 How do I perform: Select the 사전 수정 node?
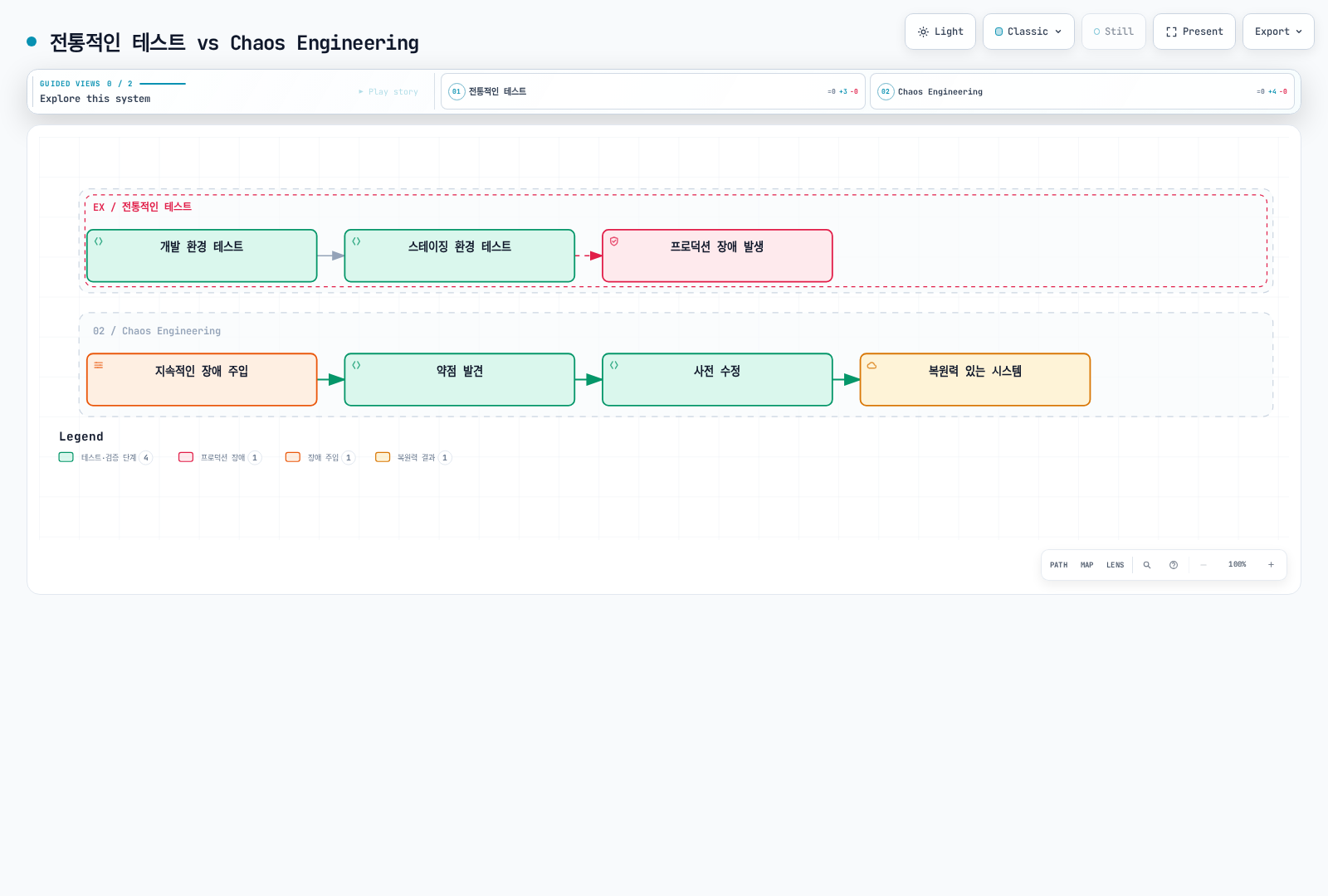pos(717,380)
